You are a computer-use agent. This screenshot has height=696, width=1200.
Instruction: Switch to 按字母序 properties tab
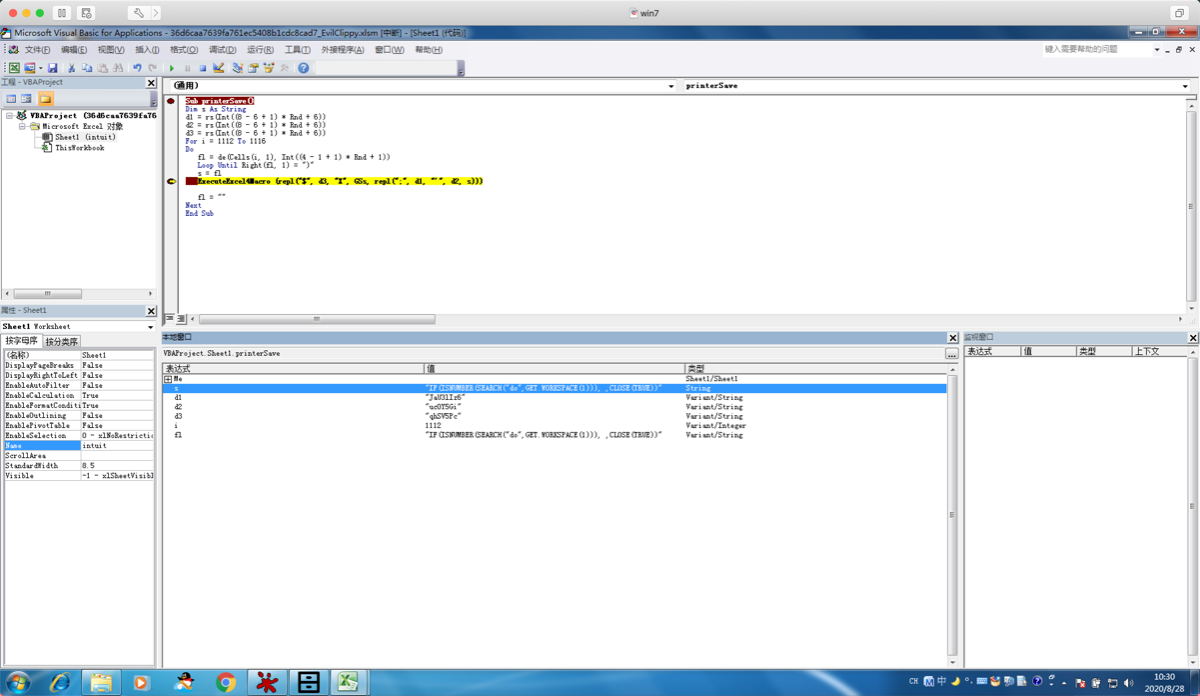21,342
